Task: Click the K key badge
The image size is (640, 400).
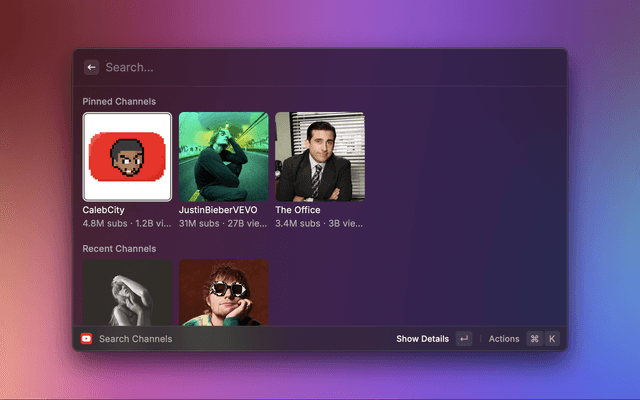Action: click(x=551, y=339)
